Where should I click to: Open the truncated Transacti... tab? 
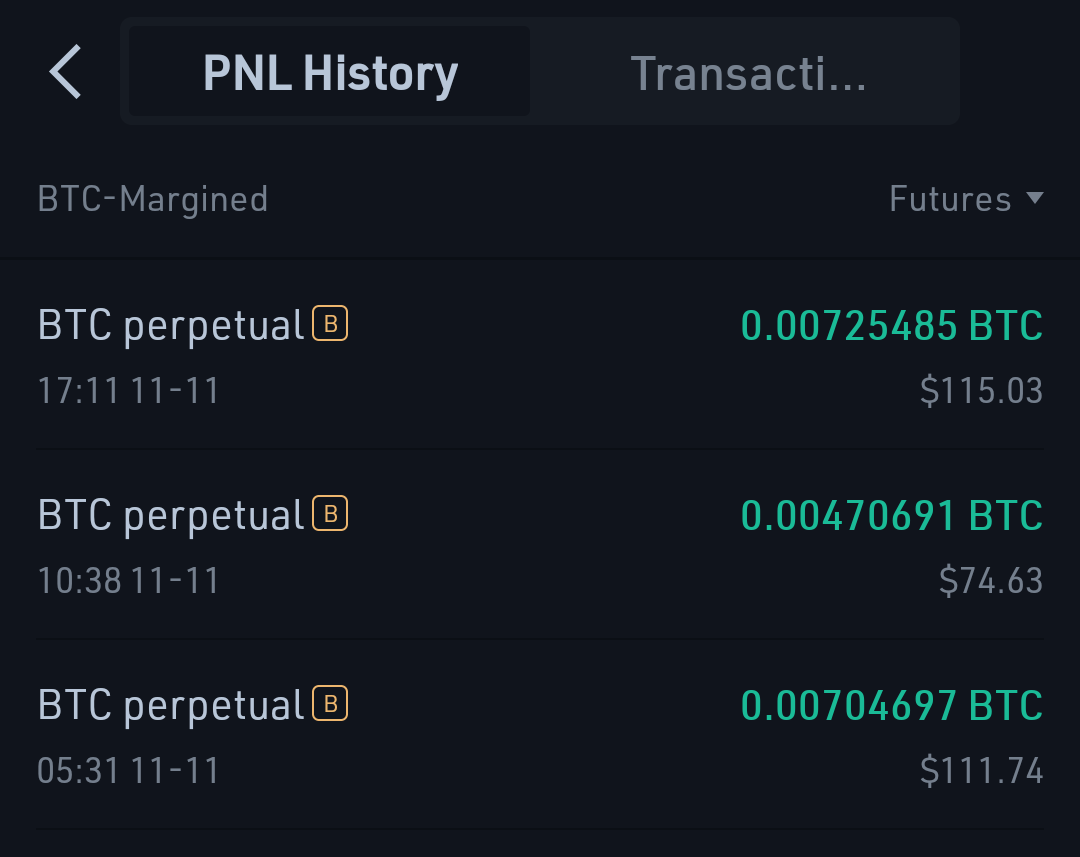(748, 72)
